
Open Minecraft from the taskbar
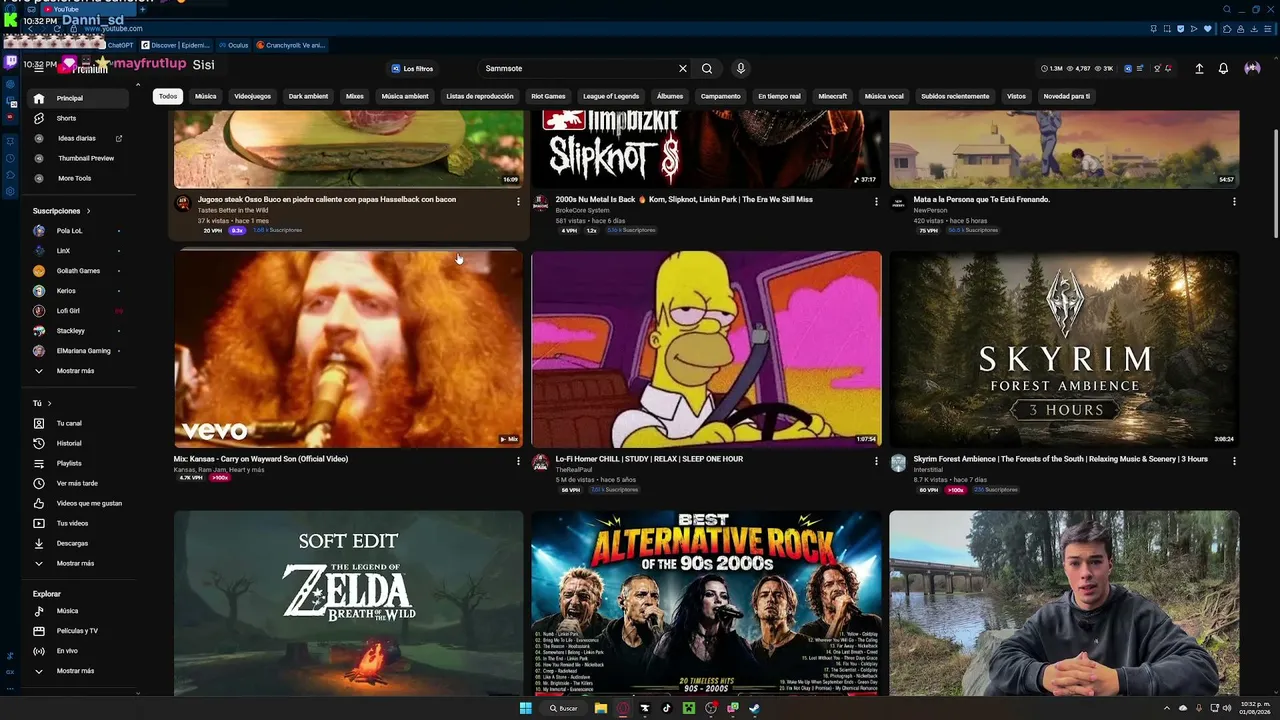point(689,708)
